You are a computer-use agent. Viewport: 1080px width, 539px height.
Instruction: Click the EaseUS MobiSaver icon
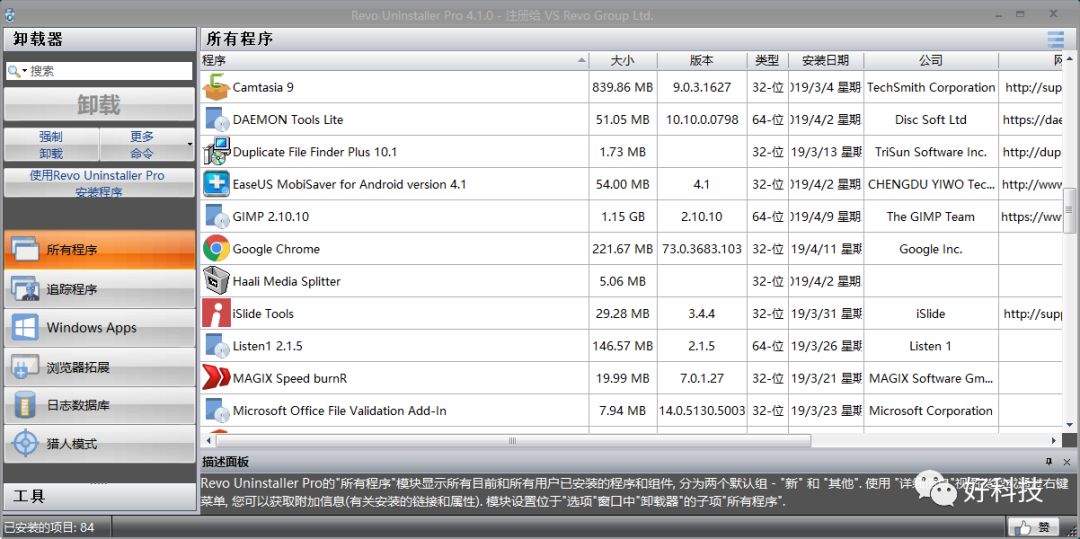tap(216, 184)
